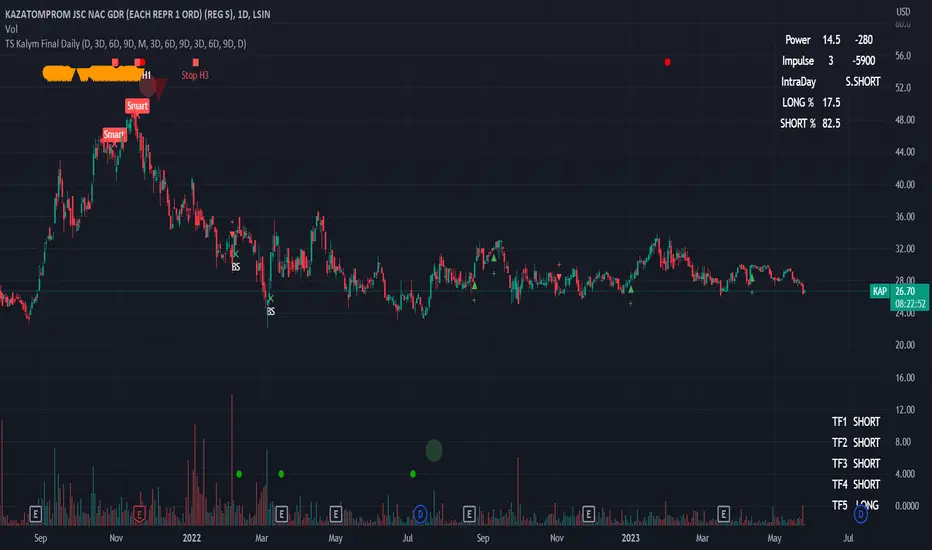Click the first Sep time axis label

[40, 538]
